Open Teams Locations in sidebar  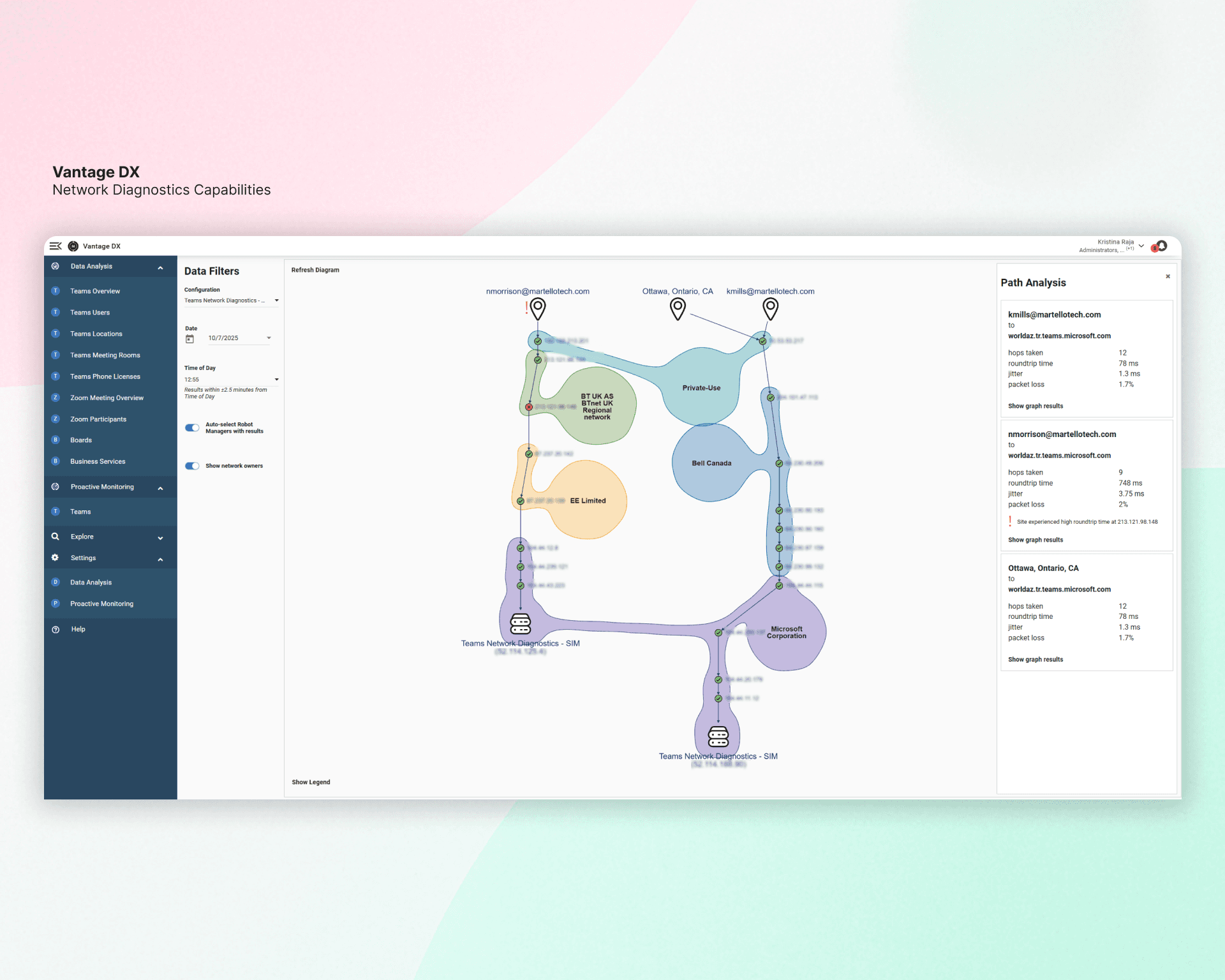96,334
